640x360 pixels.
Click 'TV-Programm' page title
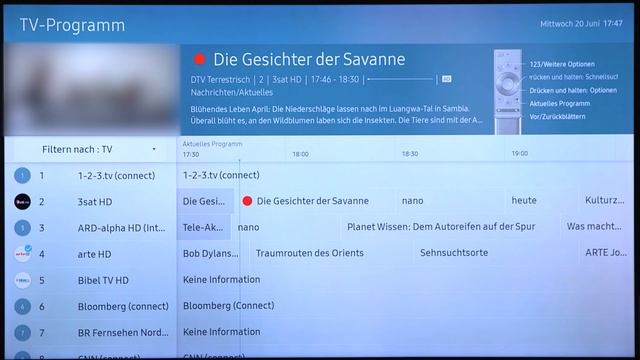click(72, 25)
